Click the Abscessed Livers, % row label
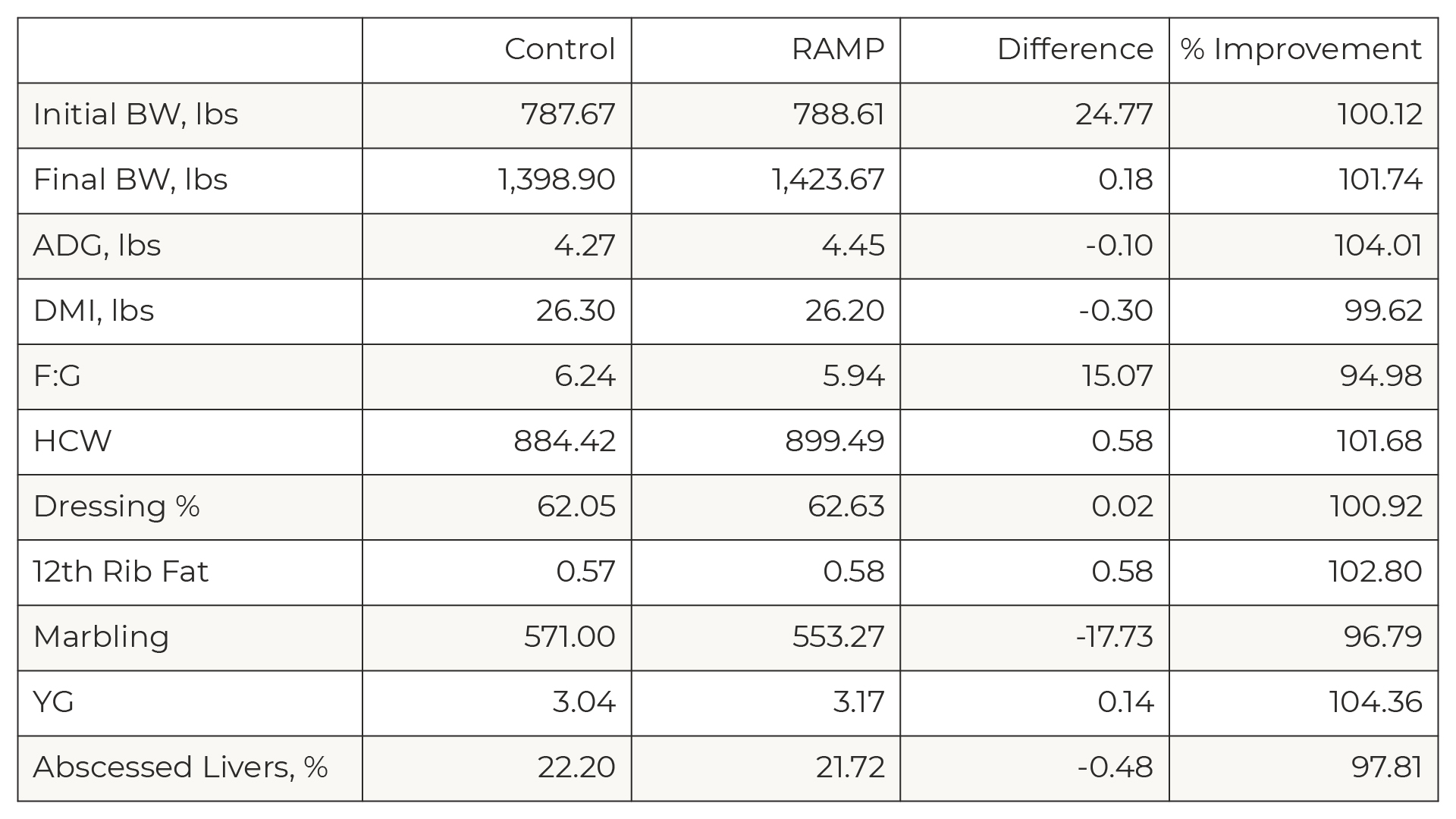The image size is (1456, 819). pos(180,767)
